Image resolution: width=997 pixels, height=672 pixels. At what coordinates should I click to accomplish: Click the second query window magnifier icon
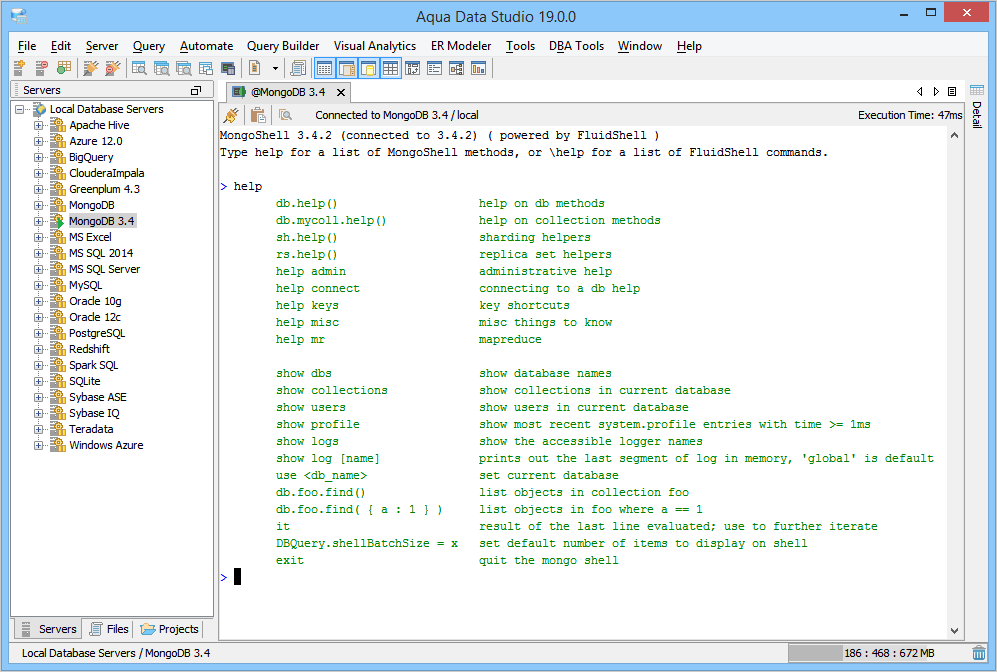point(162,68)
